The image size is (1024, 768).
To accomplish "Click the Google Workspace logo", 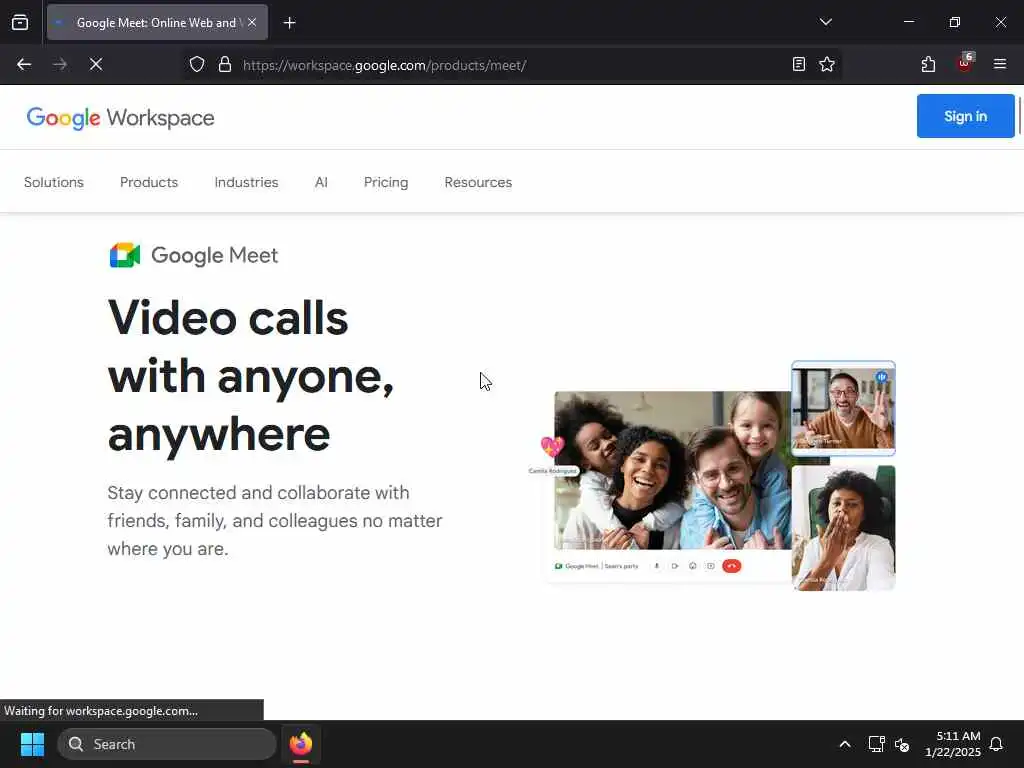I will 120,118.
